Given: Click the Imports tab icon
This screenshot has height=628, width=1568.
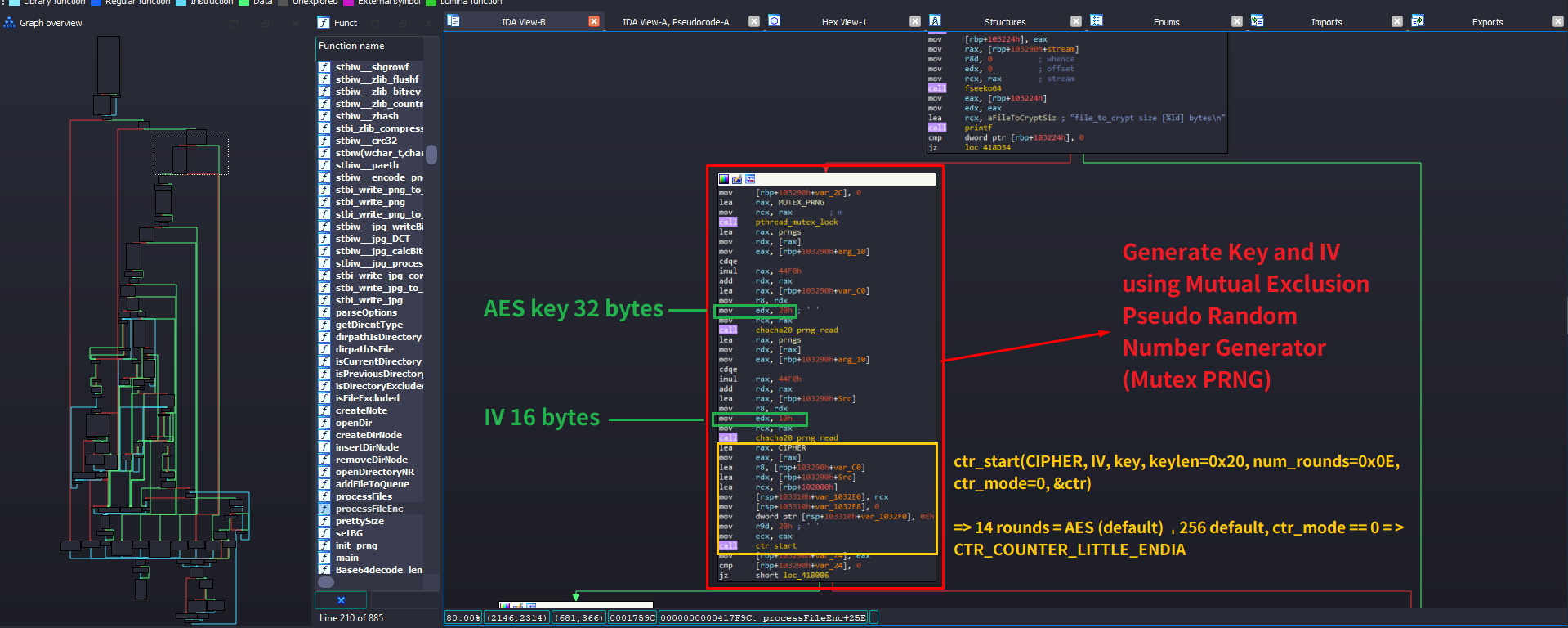Looking at the screenshot, I should pyautogui.click(x=1257, y=21).
